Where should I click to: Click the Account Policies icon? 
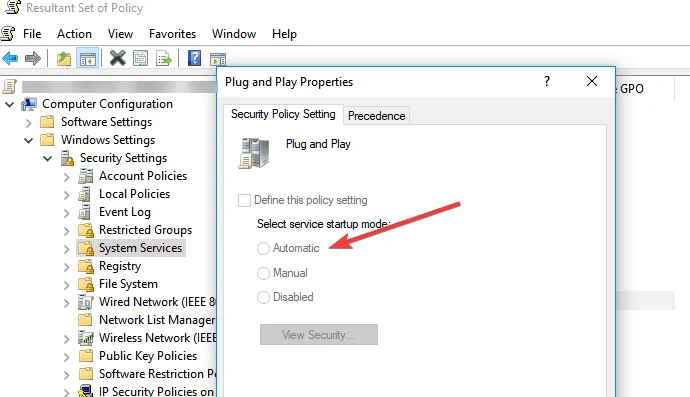click(85, 176)
